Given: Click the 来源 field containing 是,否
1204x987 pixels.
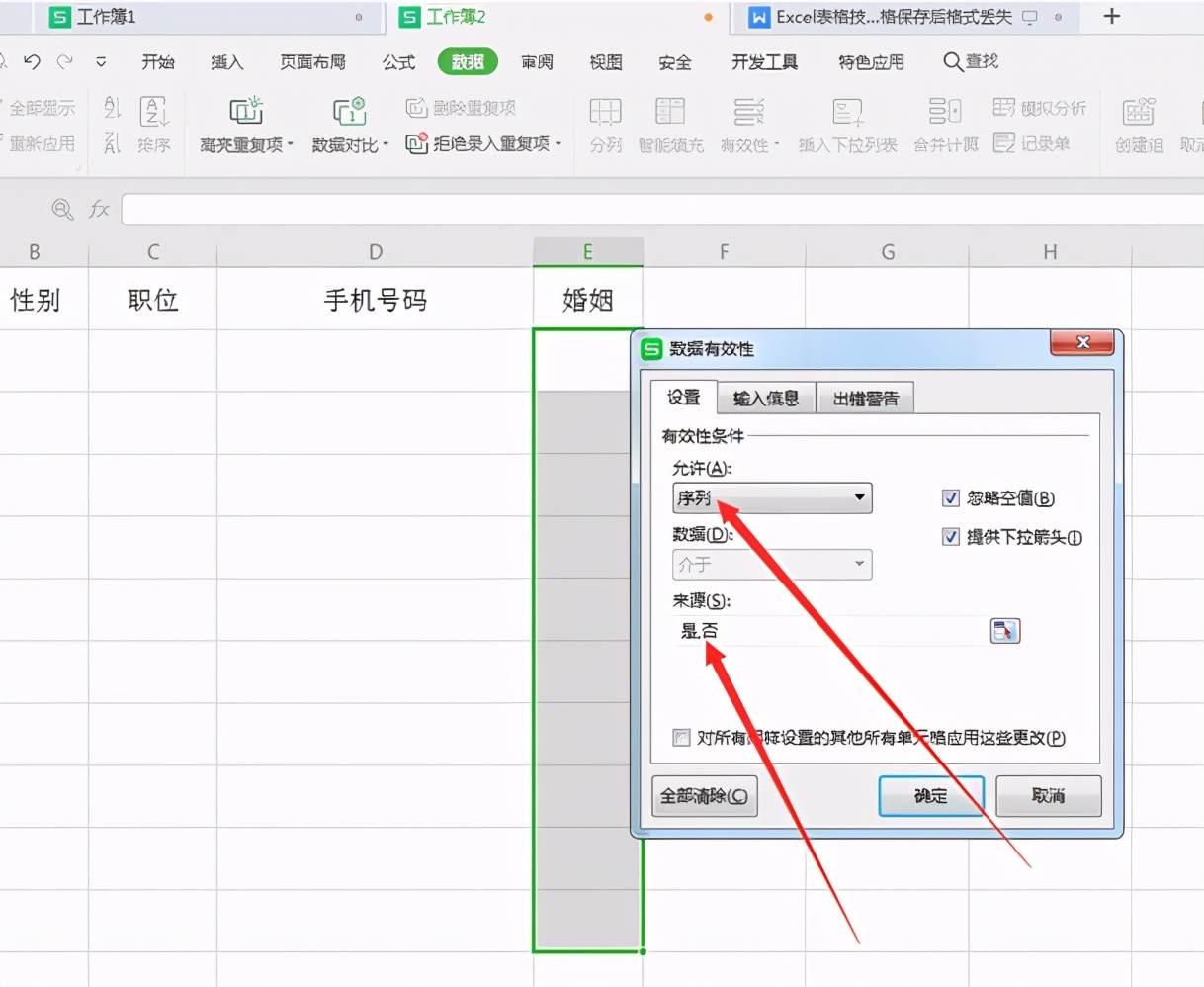Looking at the screenshot, I should coord(828,630).
